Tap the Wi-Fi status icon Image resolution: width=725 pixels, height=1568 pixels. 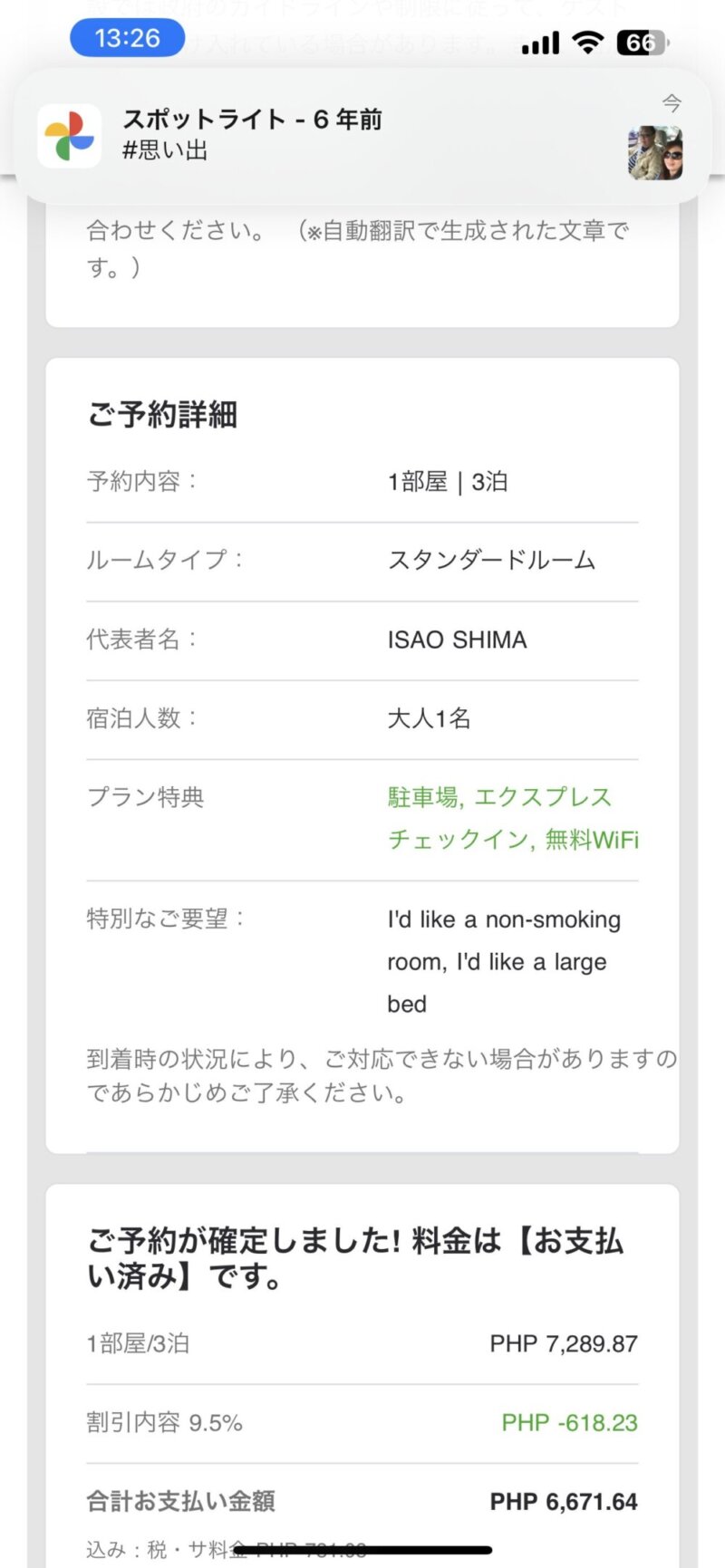(588, 42)
